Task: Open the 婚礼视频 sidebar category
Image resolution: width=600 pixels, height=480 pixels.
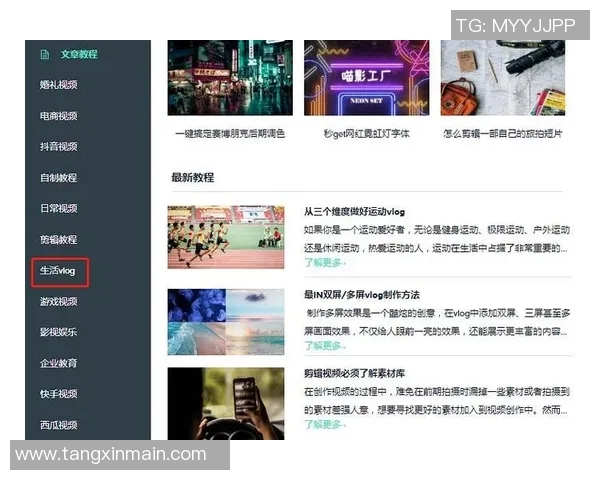Action: [58, 85]
